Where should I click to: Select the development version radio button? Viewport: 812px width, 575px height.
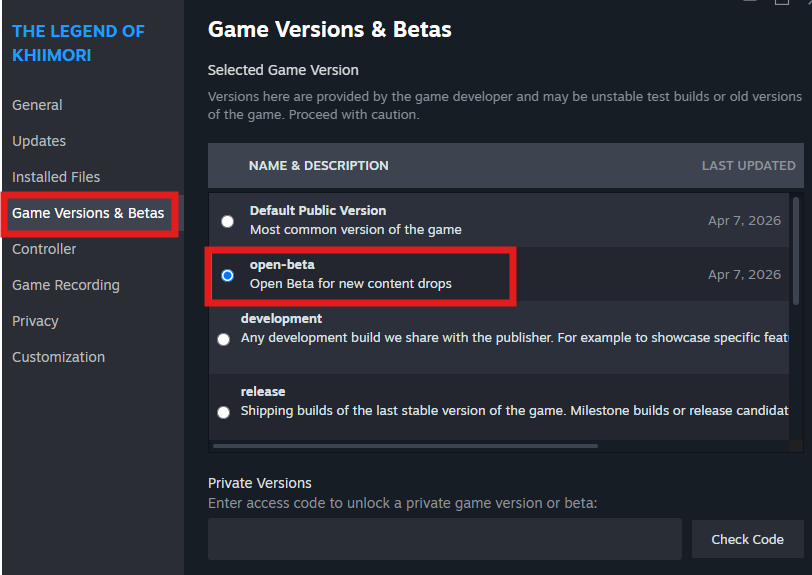pos(222,339)
